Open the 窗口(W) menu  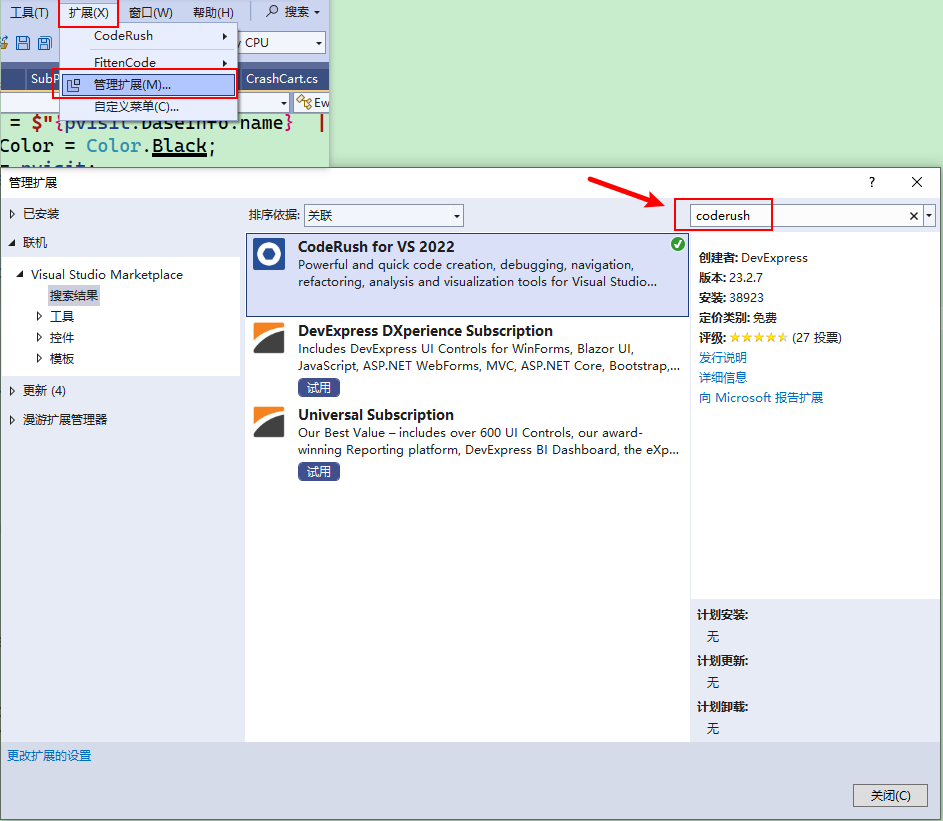pyautogui.click(x=150, y=13)
